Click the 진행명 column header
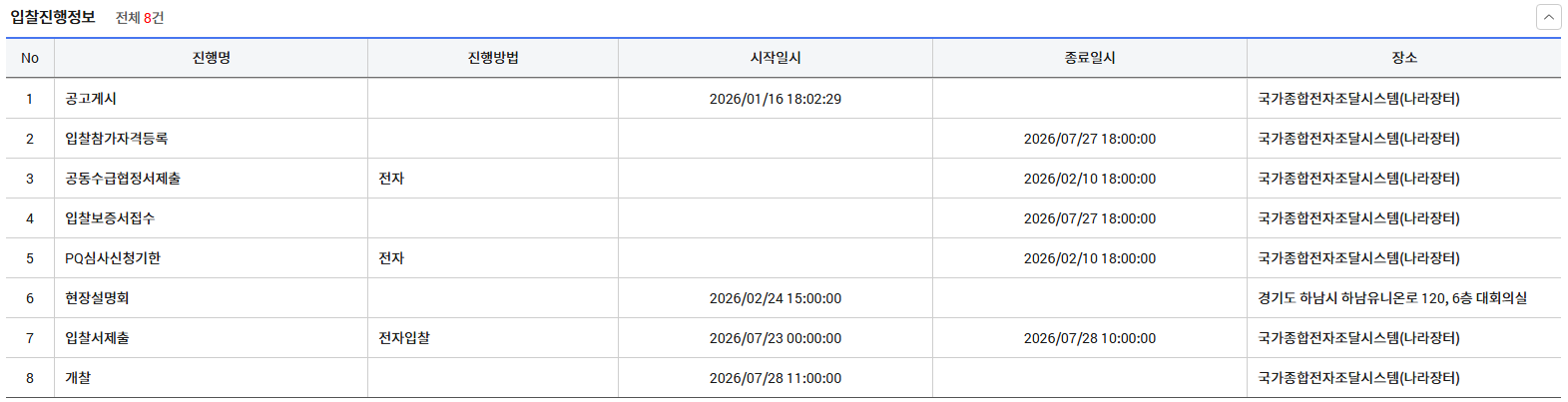Viewport: 1568px width, 402px height. (212, 58)
